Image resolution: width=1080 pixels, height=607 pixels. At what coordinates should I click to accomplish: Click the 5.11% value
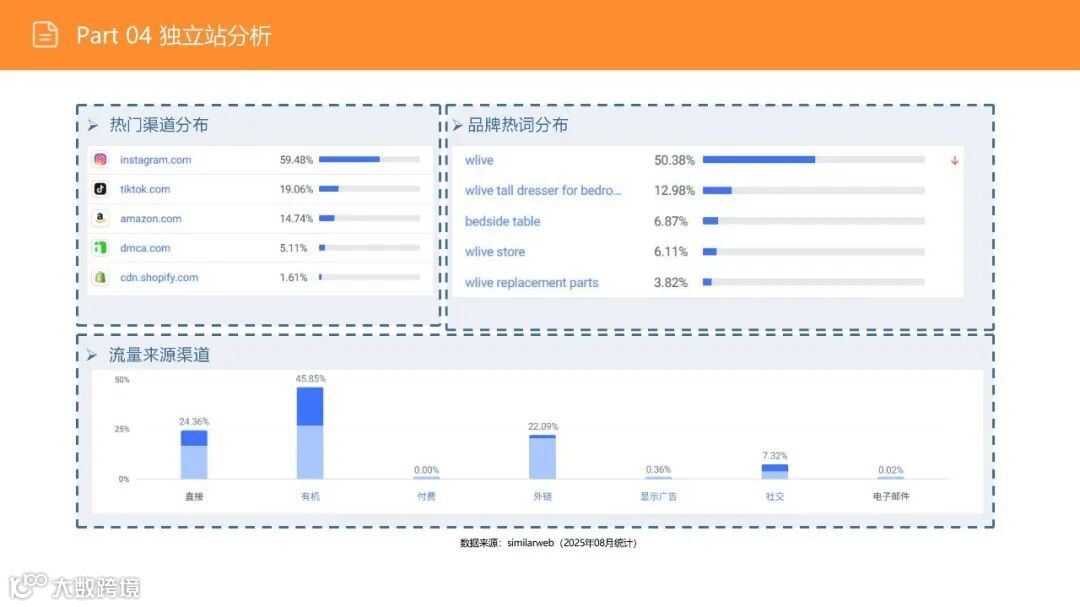click(x=293, y=248)
